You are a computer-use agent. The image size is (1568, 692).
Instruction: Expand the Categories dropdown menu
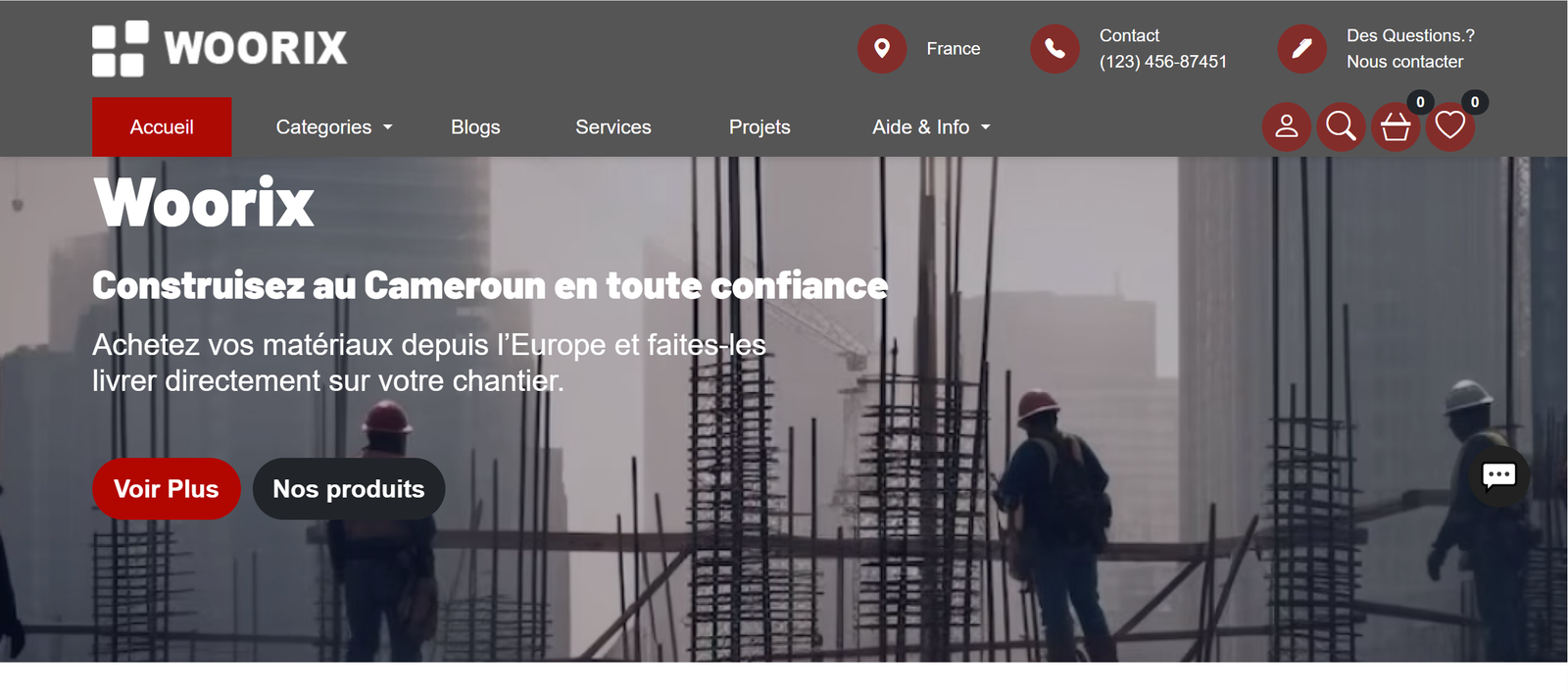point(333,127)
